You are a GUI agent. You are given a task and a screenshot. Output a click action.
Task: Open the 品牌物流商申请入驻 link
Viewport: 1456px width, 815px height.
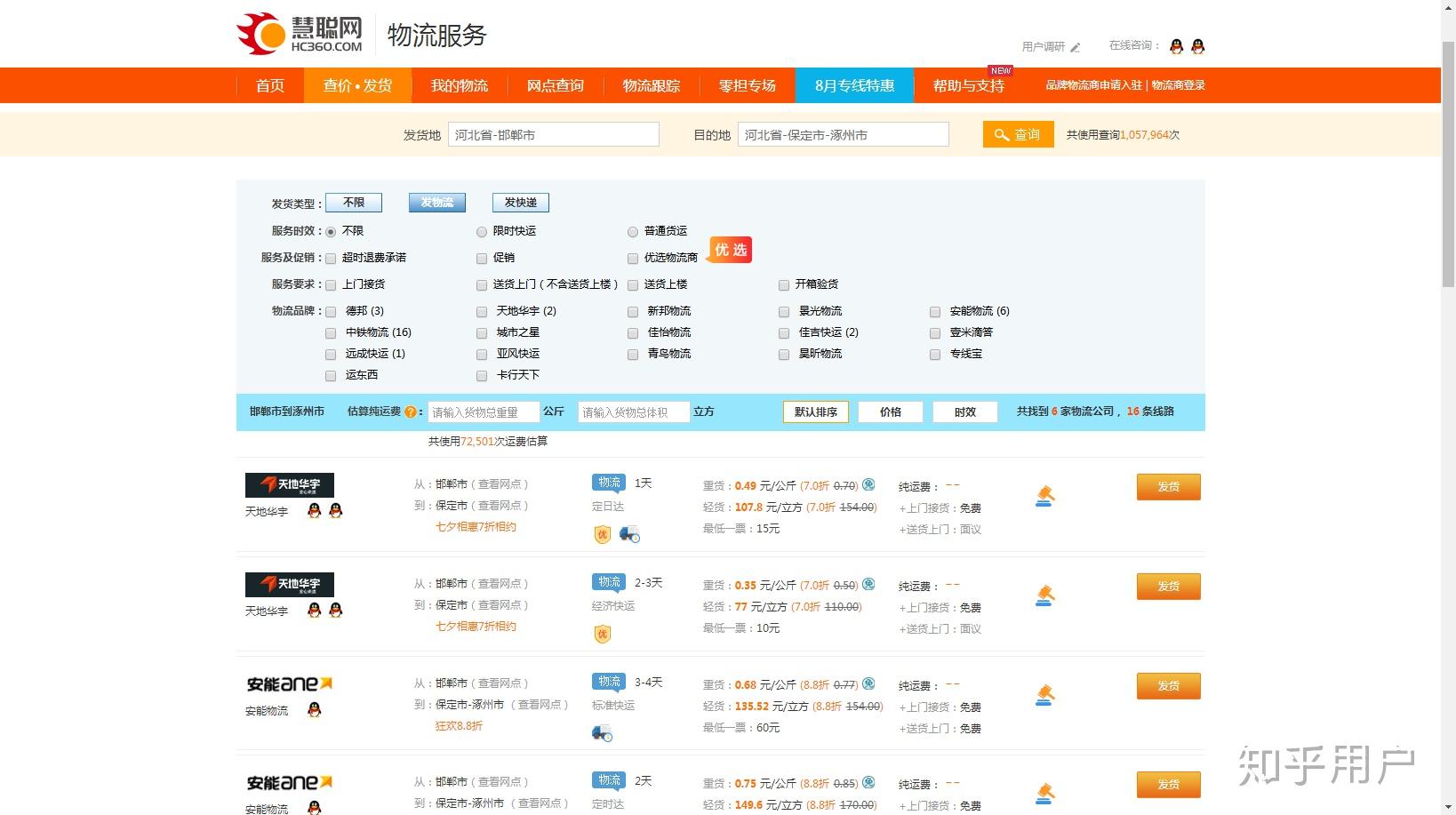pos(1094,85)
